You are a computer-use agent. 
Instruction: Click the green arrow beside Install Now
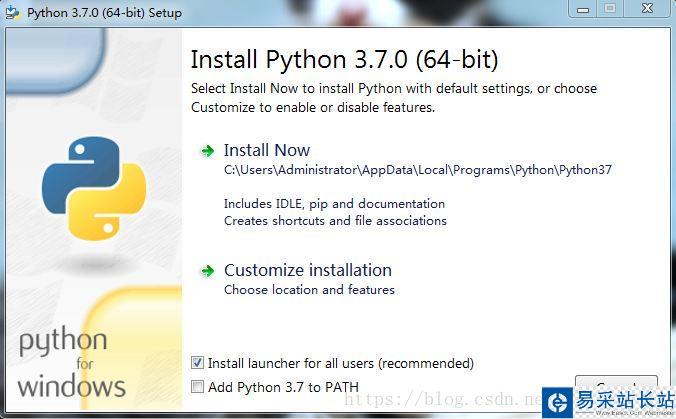tap(208, 151)
